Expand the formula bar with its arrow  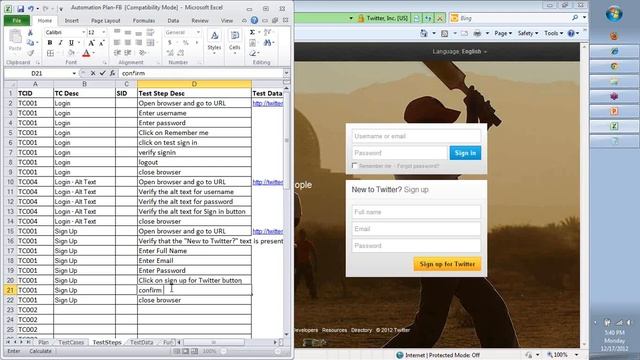point(287,73)
